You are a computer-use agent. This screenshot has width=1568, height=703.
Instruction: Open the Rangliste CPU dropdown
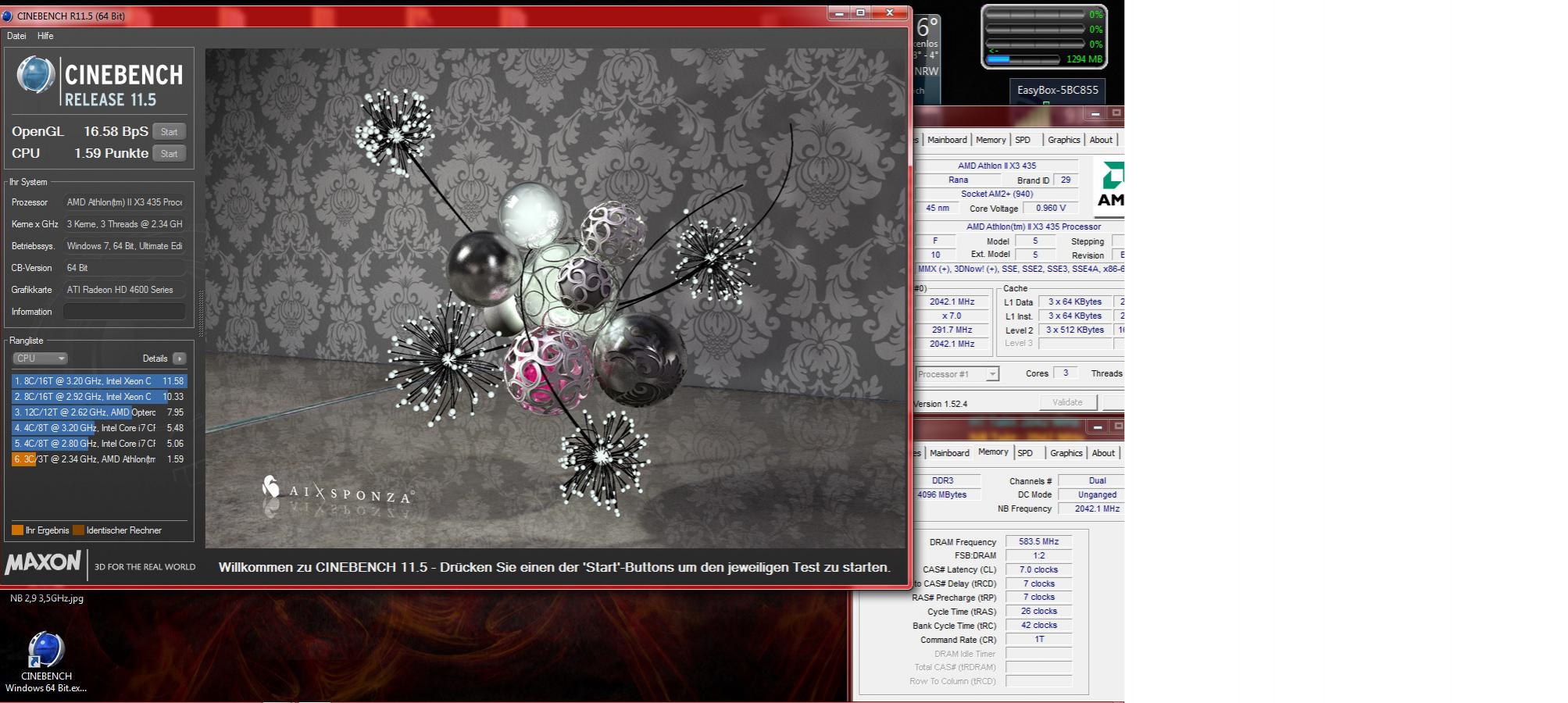[x=40, y=359]
